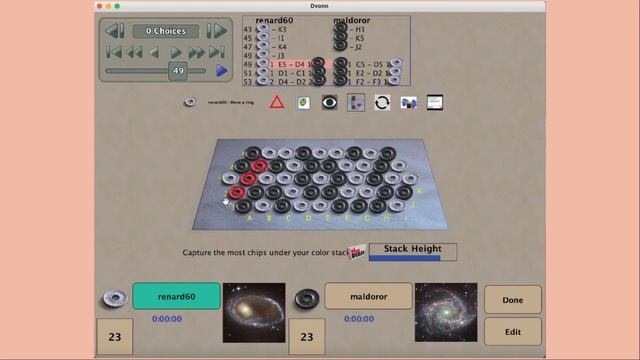This screenshot has height=360, width=640.
Task: Click the uppermost red DVONN ring
Action: 260,165
